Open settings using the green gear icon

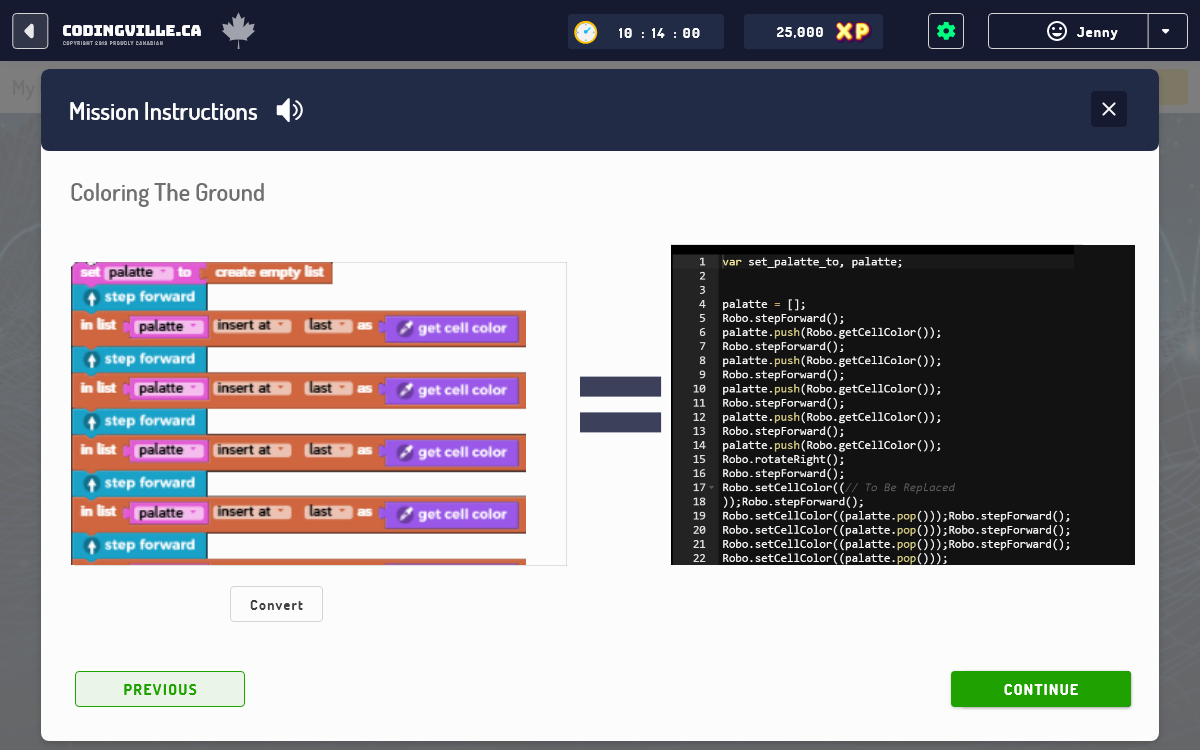point(945,31)
